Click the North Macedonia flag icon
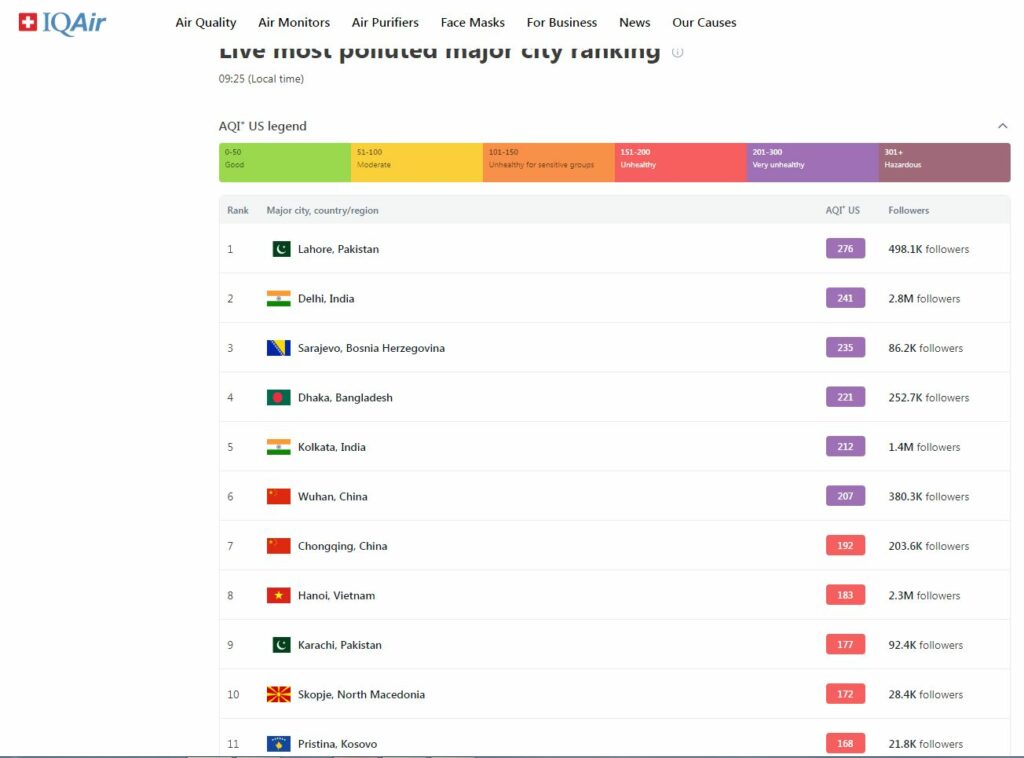The height and width of the screenshot is (758, 1024). point(278,694)
